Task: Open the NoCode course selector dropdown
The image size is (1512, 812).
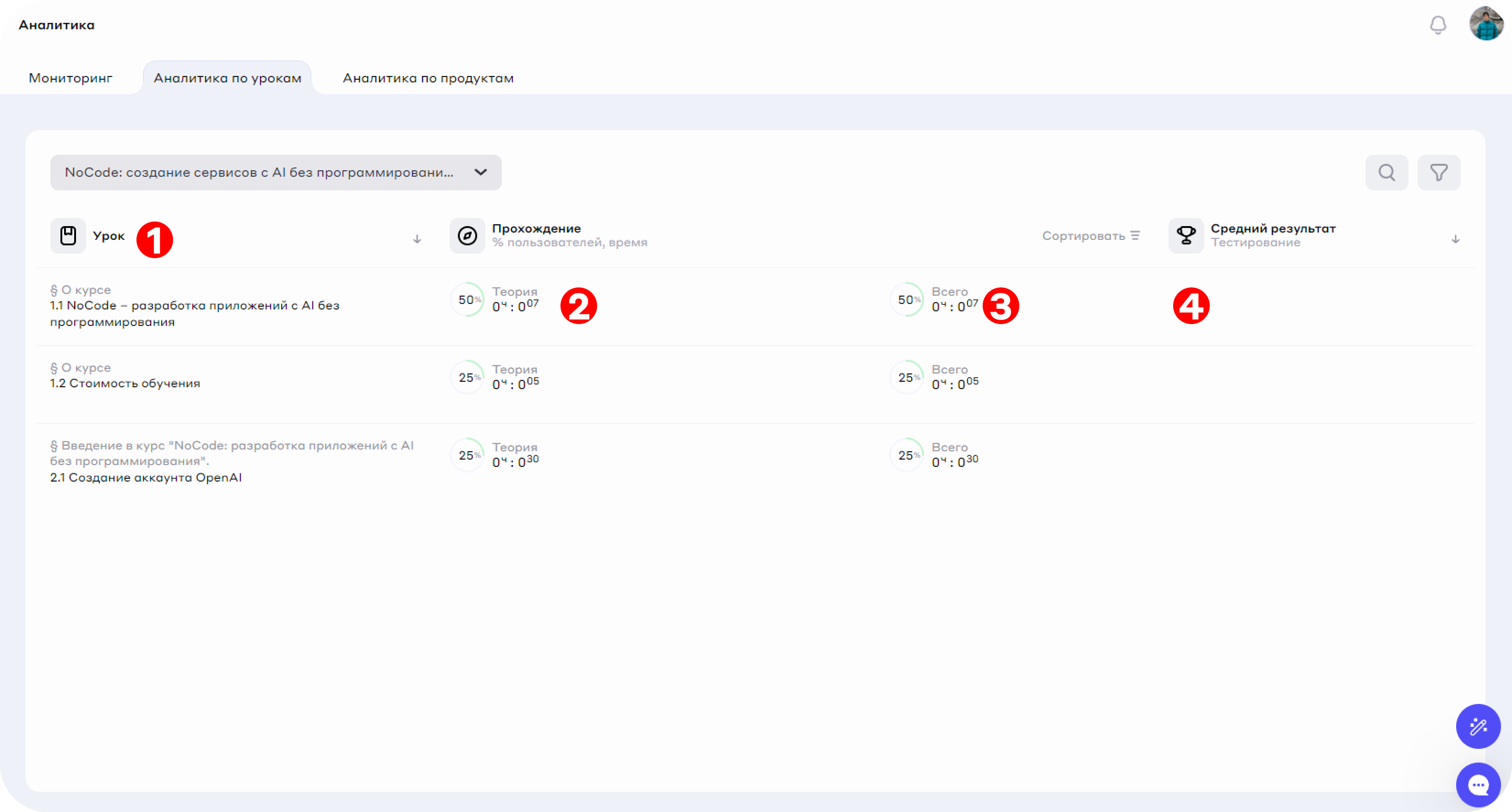Action: [276, 173]
